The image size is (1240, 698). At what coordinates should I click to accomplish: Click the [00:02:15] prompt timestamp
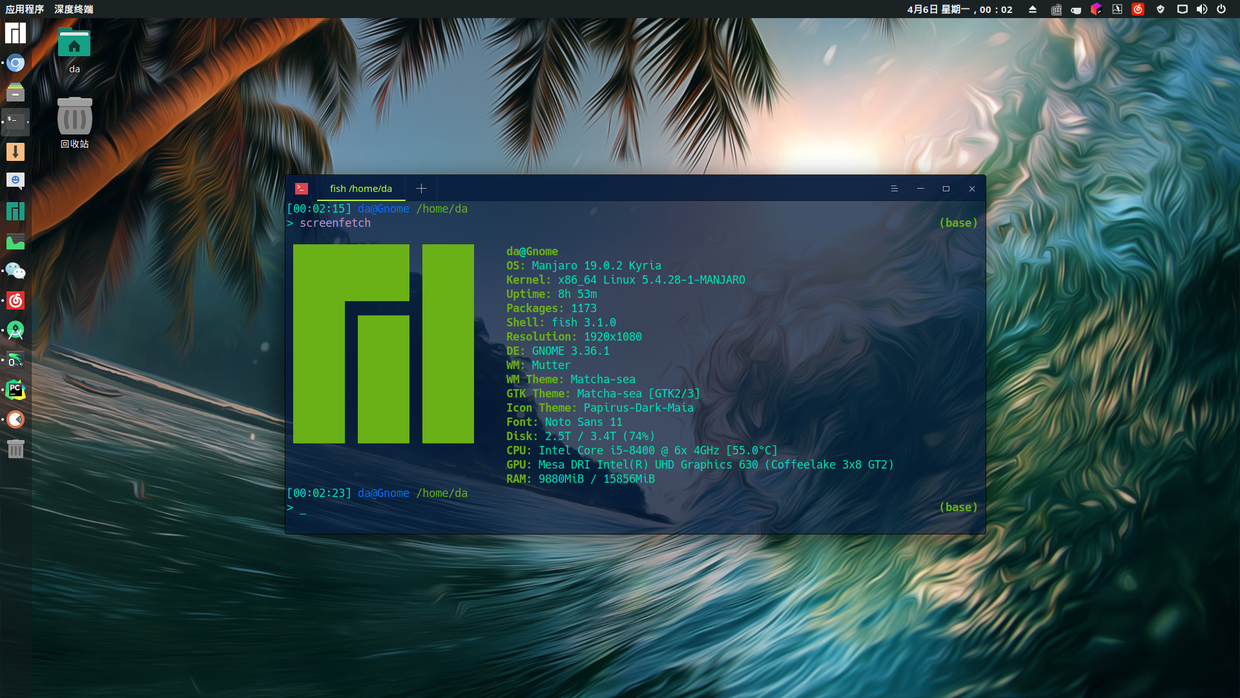319,209
